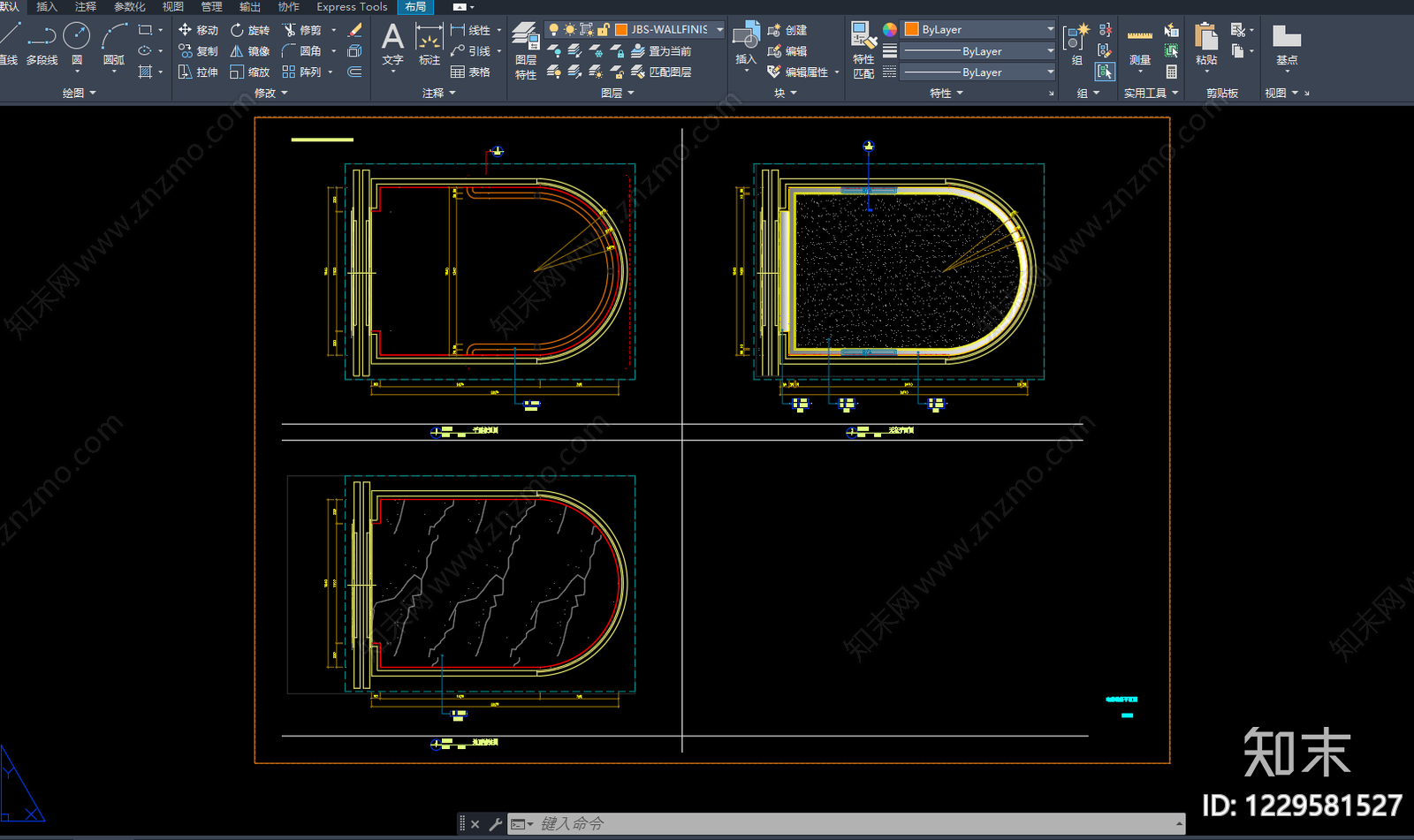
Task: Click the 特性匹配 match properties icon
Action: 863,51
